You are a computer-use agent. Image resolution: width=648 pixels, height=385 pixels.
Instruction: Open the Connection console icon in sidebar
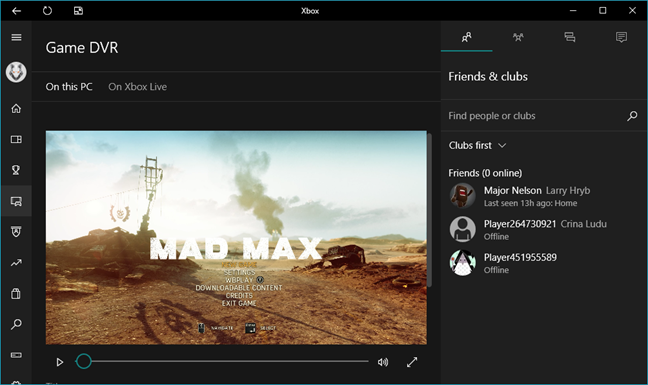pyautogui.click(x=16, y=355)
